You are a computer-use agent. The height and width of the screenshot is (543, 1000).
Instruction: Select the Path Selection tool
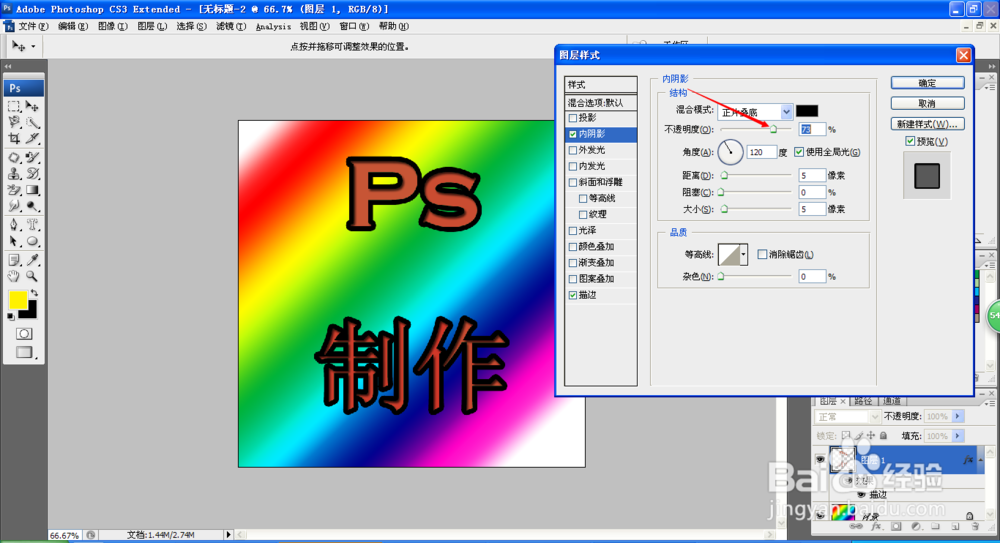click(x=14, y=241)
